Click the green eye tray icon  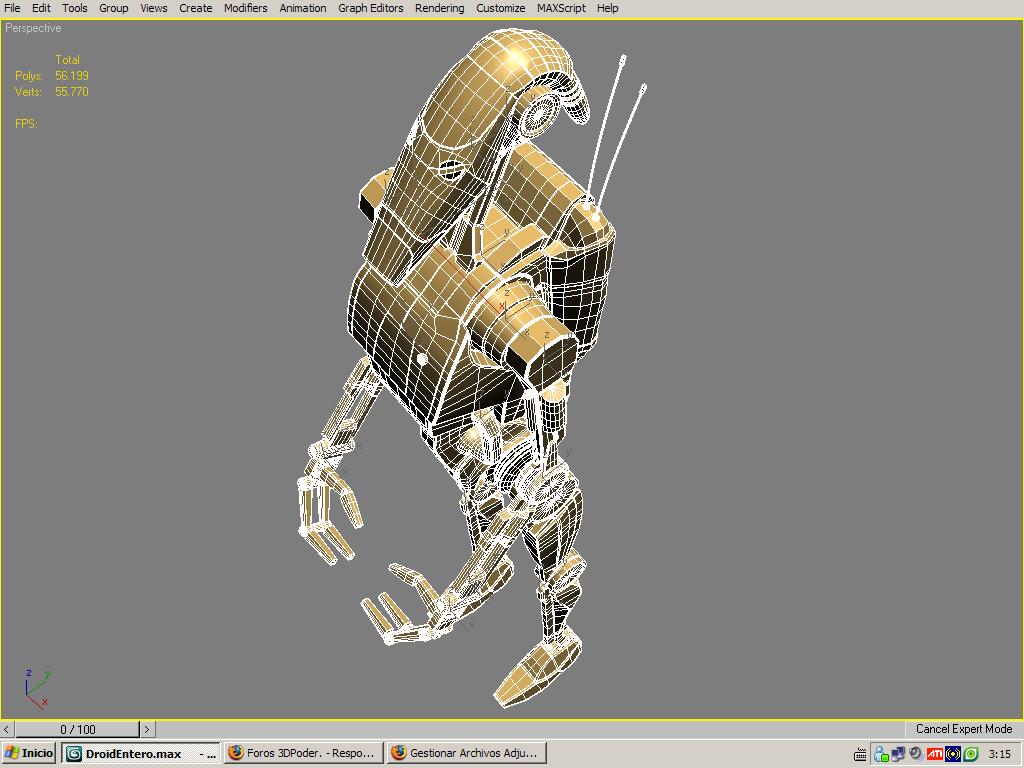click(970, 754)
